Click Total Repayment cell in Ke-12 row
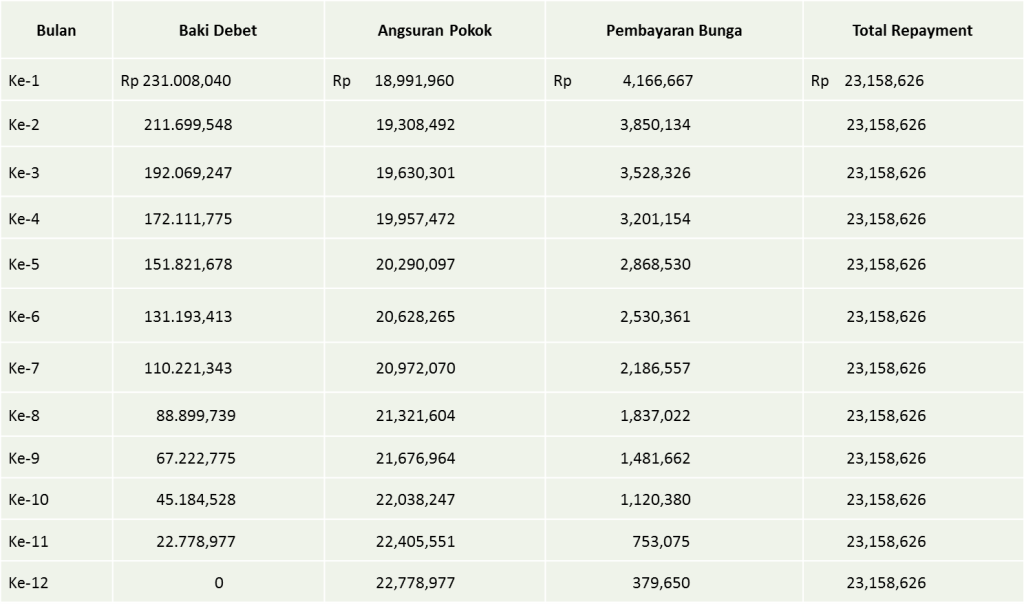 886,583
